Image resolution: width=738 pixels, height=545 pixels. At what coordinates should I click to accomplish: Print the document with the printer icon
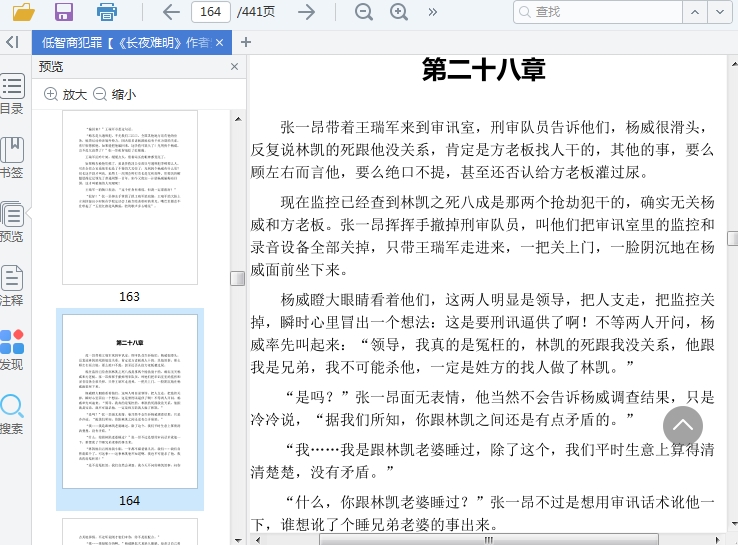[x=107, y=12]
